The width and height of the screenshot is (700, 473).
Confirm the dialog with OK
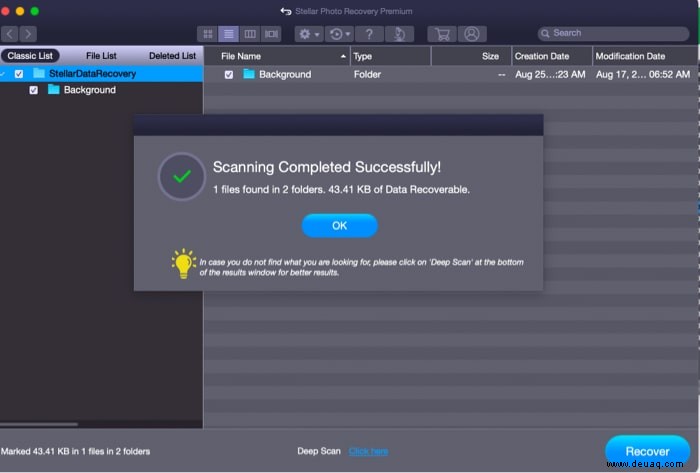click(x=340, y=226)
